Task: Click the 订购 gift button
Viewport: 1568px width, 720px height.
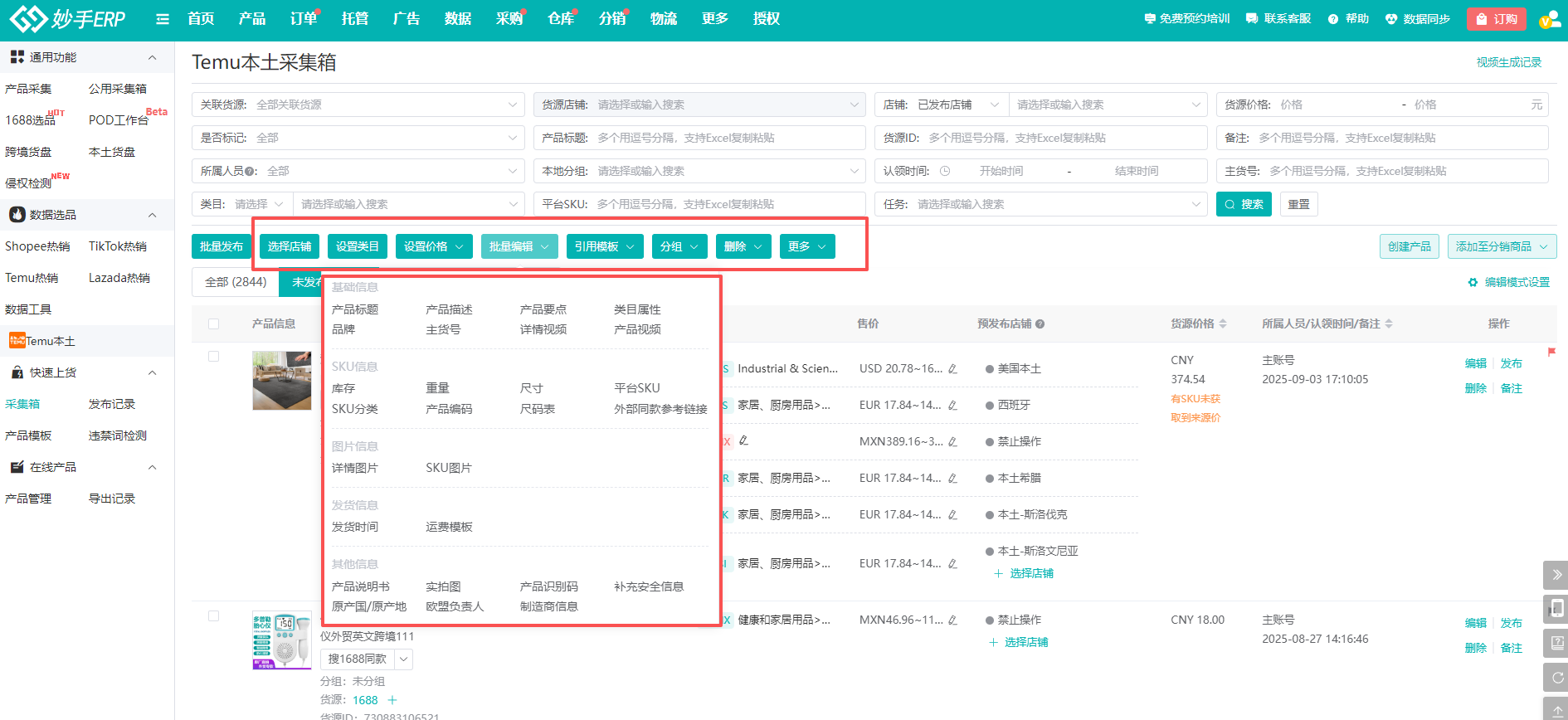Action: click(1497, 19)
